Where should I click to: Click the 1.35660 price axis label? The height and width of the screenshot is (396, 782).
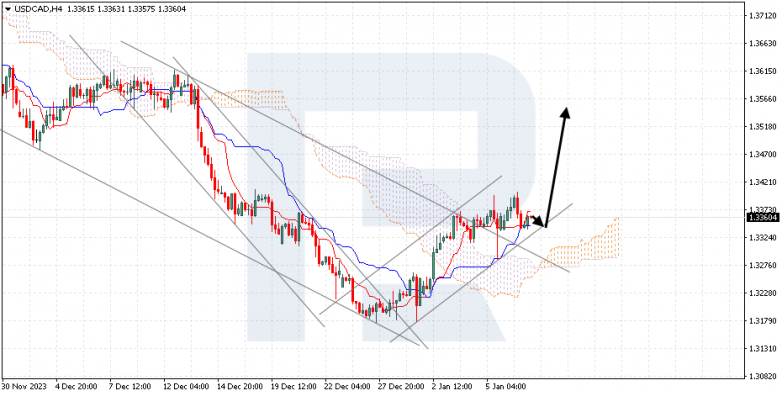762,99
